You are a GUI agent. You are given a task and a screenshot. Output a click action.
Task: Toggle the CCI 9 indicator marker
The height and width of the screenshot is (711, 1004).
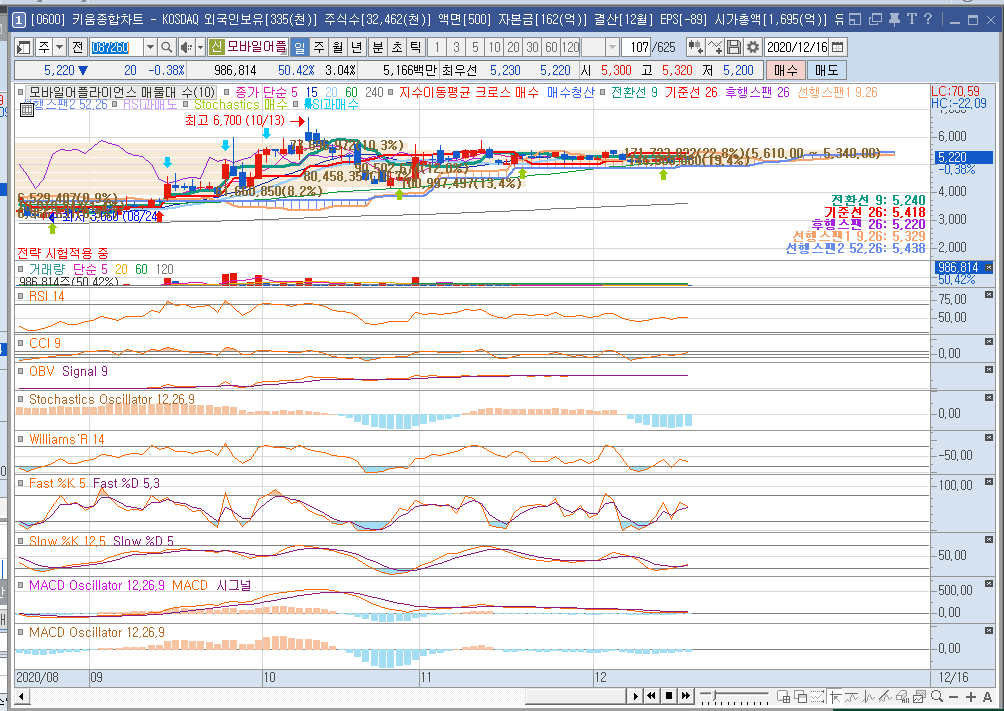20,343
